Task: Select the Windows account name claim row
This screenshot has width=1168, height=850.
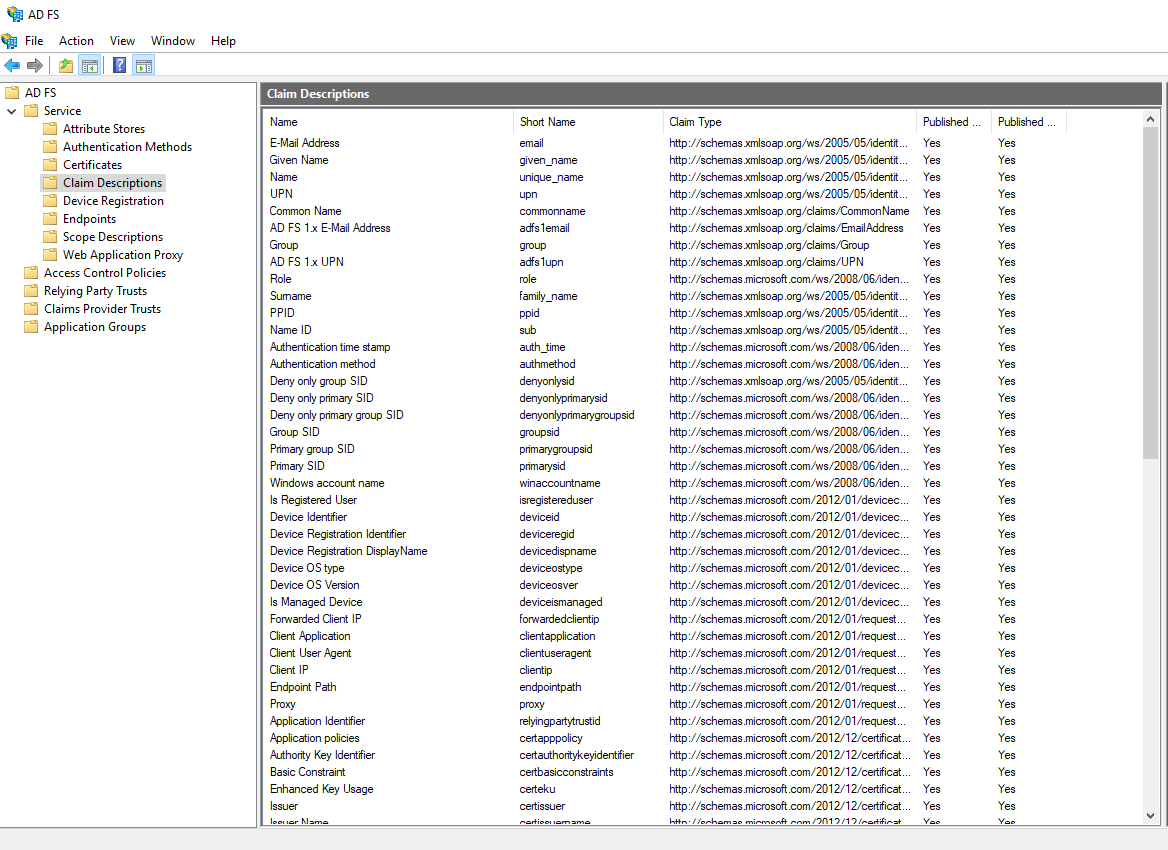Action: pyautogui.click(x=327, y=483)
